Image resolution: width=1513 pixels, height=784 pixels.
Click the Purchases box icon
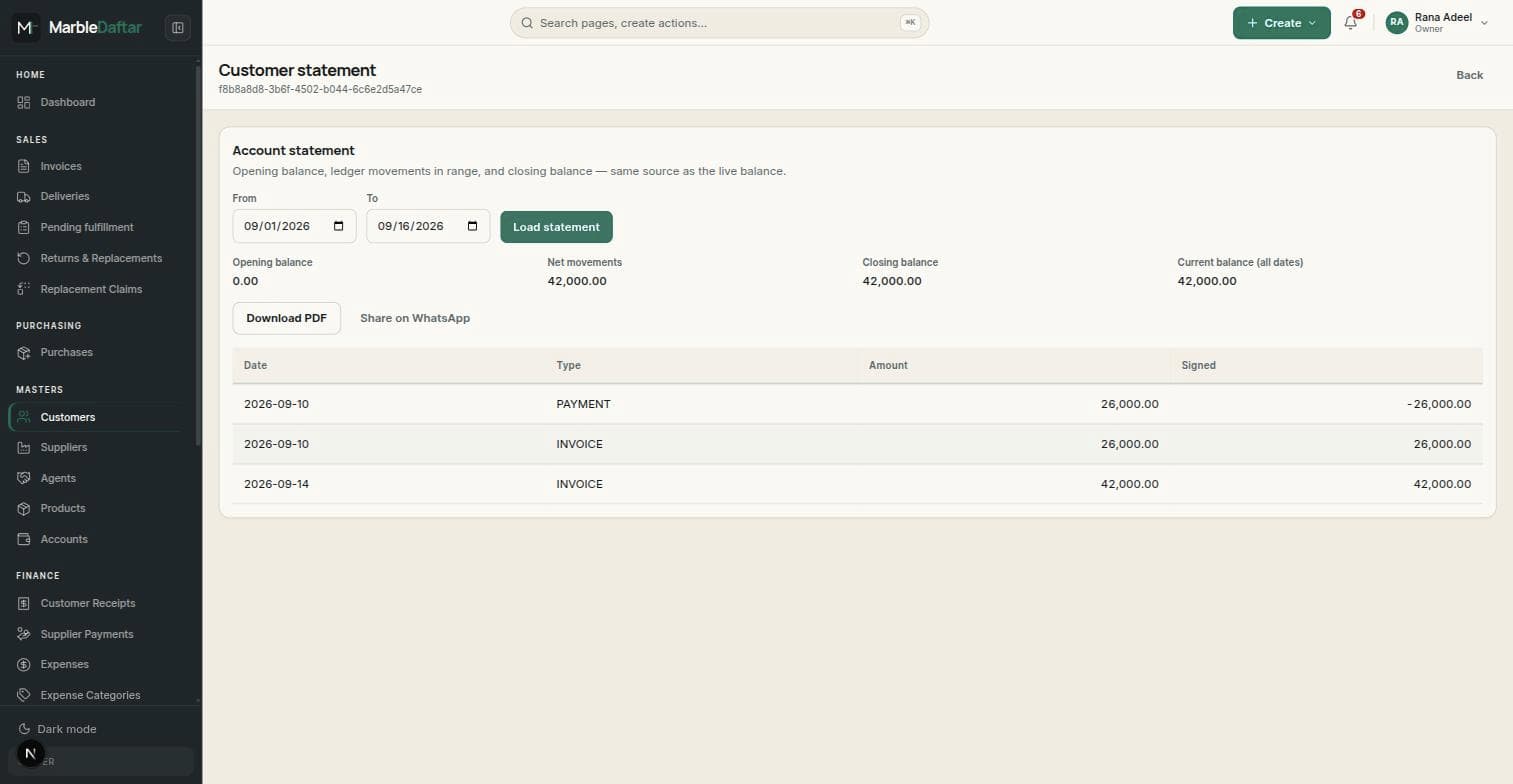click(x=24, y=352)
